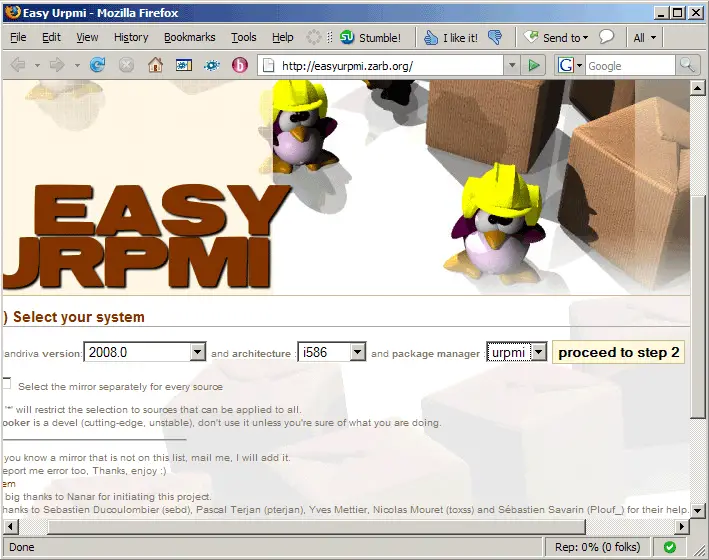Click the vertical scrollbar up arrow
This screenshot has width=709, height=560.
point(697,88)
